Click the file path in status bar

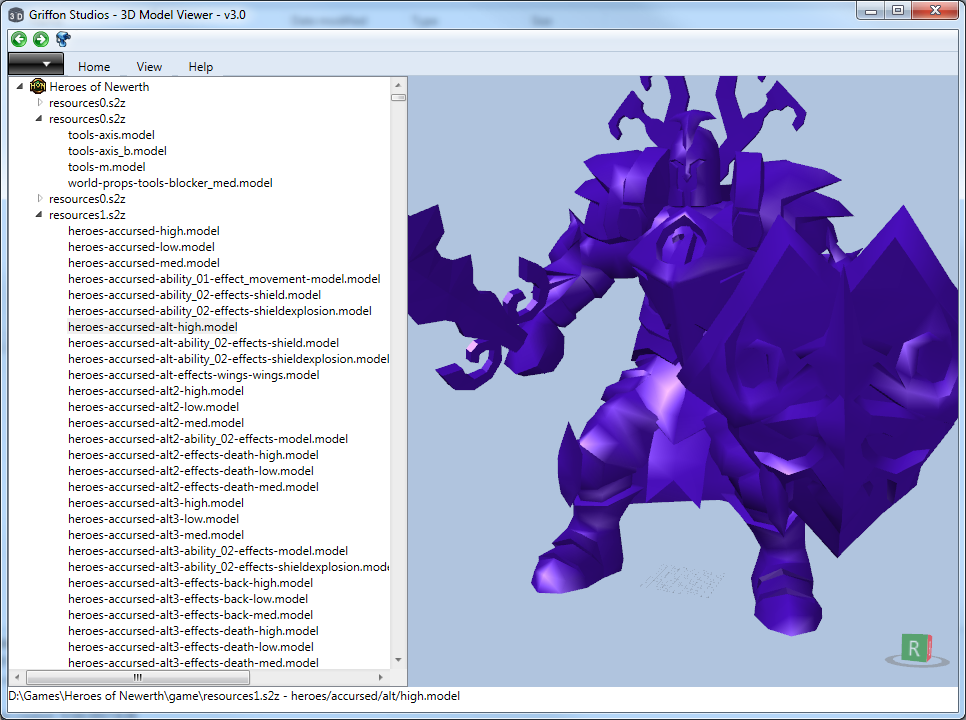point(234,696)
